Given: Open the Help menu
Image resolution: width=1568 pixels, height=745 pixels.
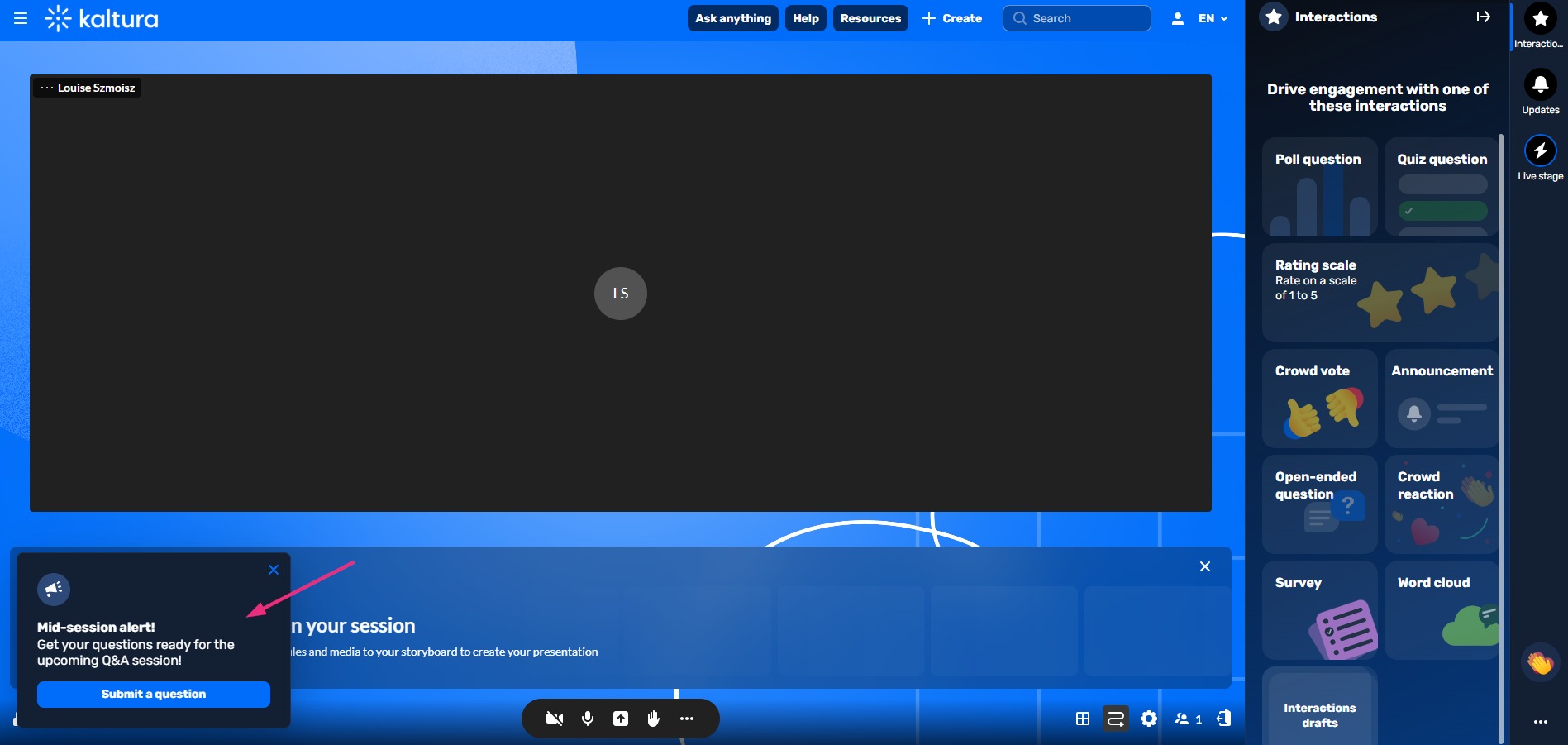Looking at the screenshot, I should point(806,18).
